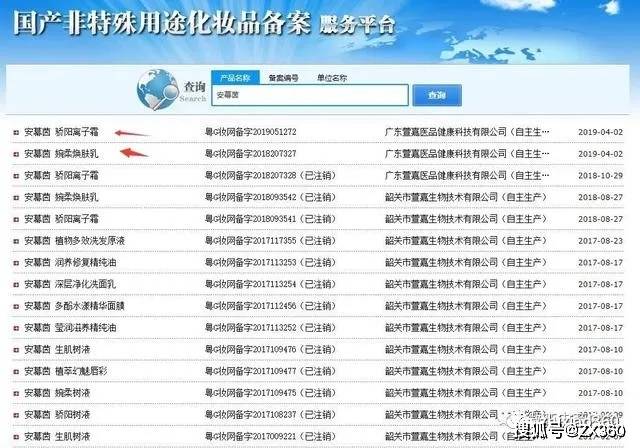Select filing number 粤G妆网备字2017117355（已注销）

tap(271, 241)
